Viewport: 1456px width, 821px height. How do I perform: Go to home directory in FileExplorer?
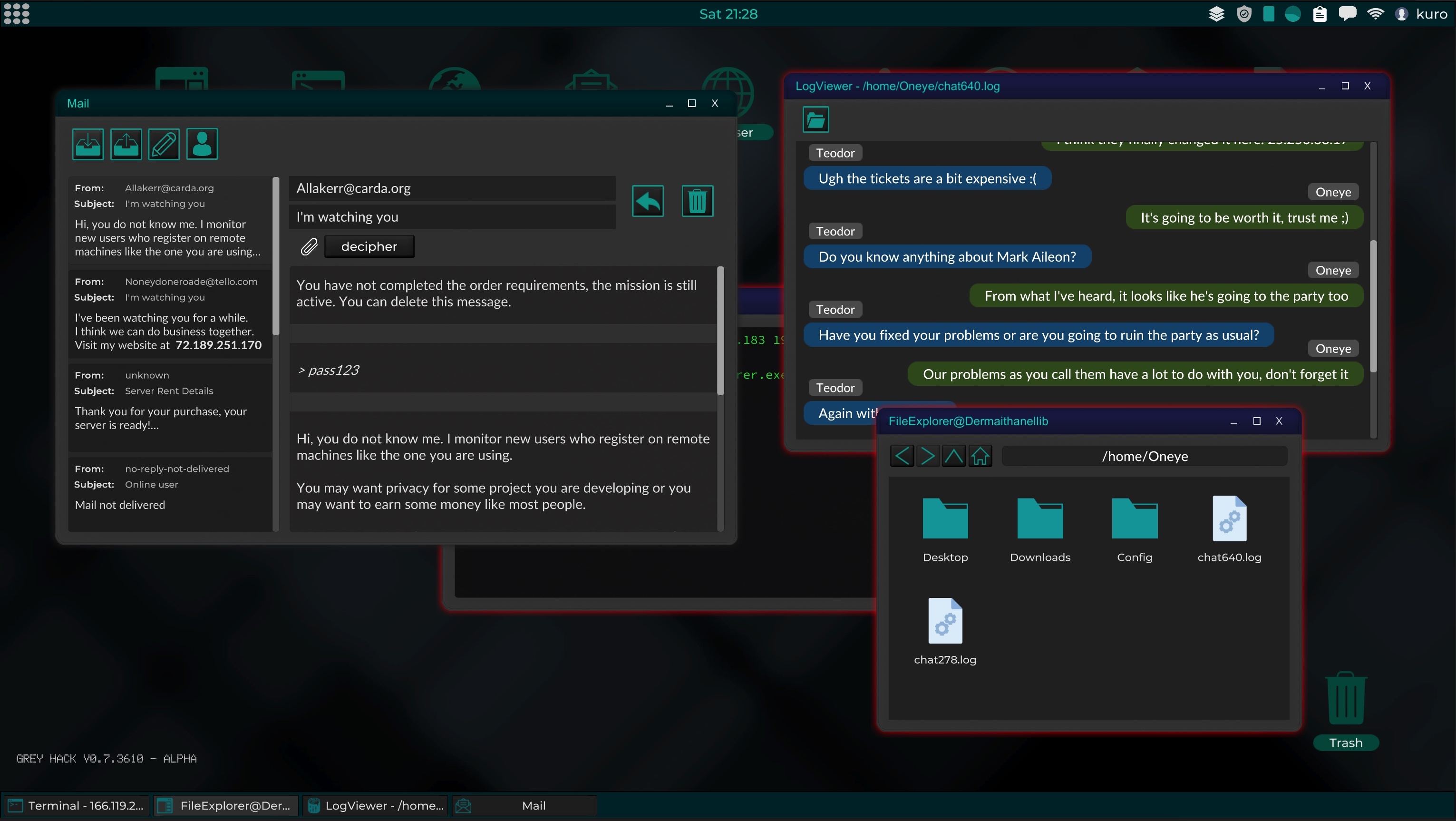(980, 456)
